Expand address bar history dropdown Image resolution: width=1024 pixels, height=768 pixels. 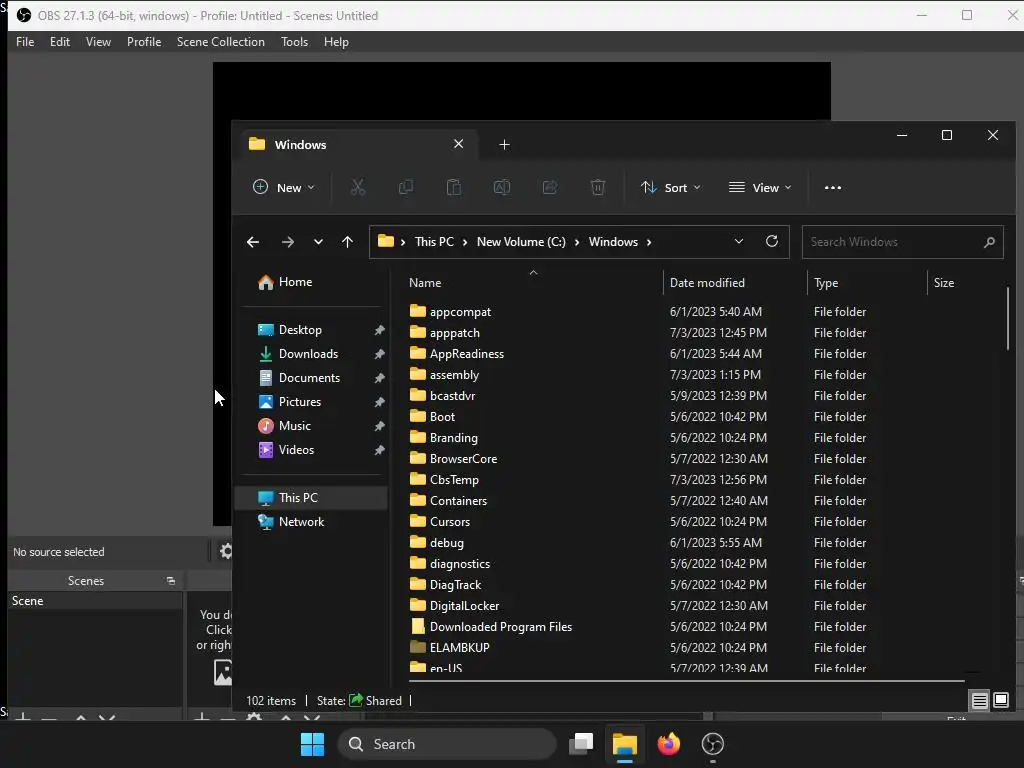click(x=739, y=242)
